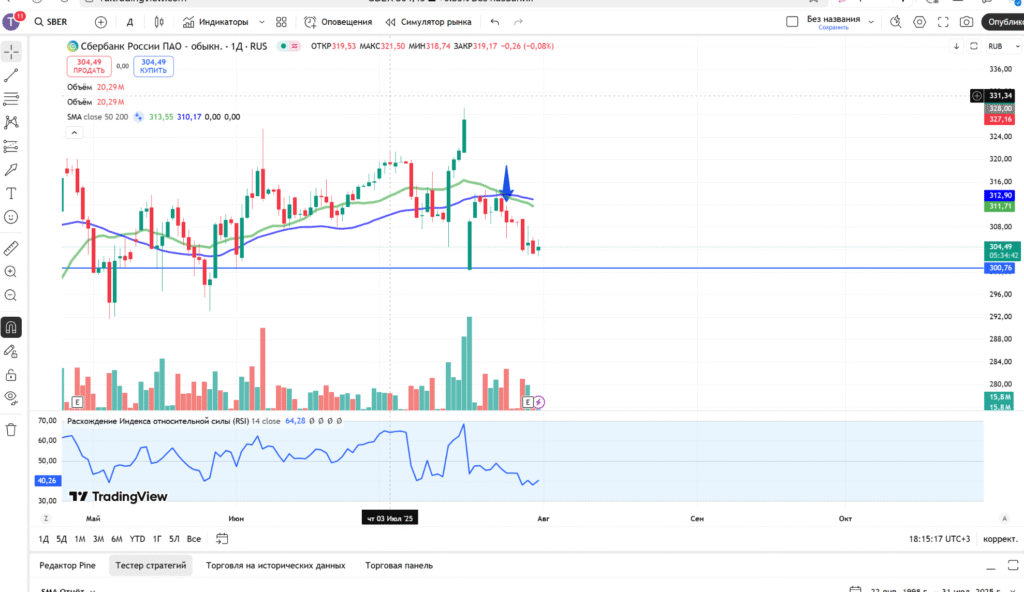Select the trend line drawing tool

pos(11,75)
